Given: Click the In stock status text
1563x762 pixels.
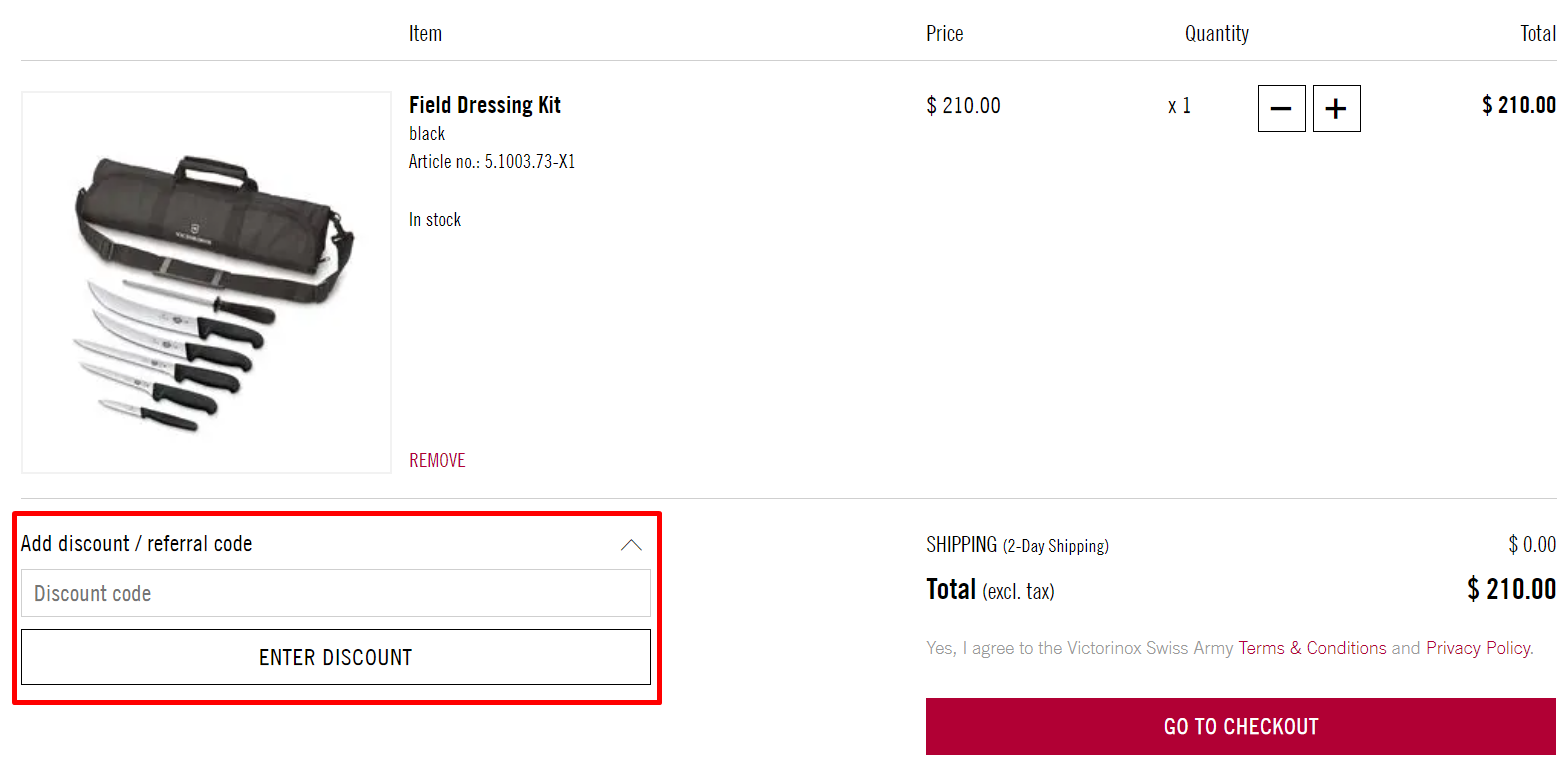Looking at the screenshot, I should 435,219.
